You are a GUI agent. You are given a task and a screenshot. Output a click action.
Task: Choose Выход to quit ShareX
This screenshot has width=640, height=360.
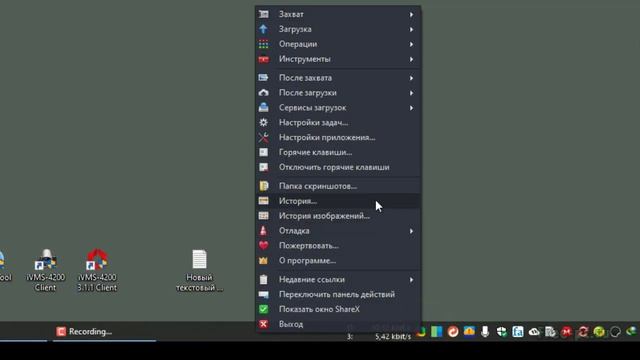(338, 324)
